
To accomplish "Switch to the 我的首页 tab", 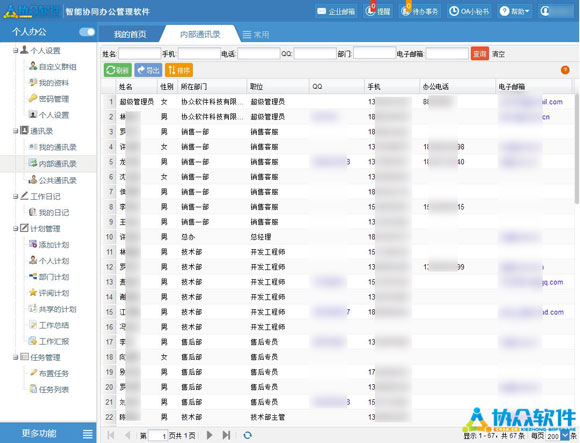I will [x=130, y=34].
